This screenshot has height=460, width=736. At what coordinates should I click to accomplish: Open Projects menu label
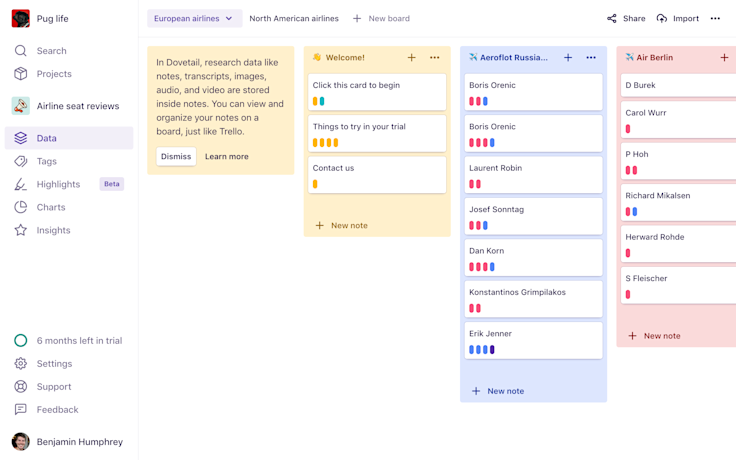54,74
